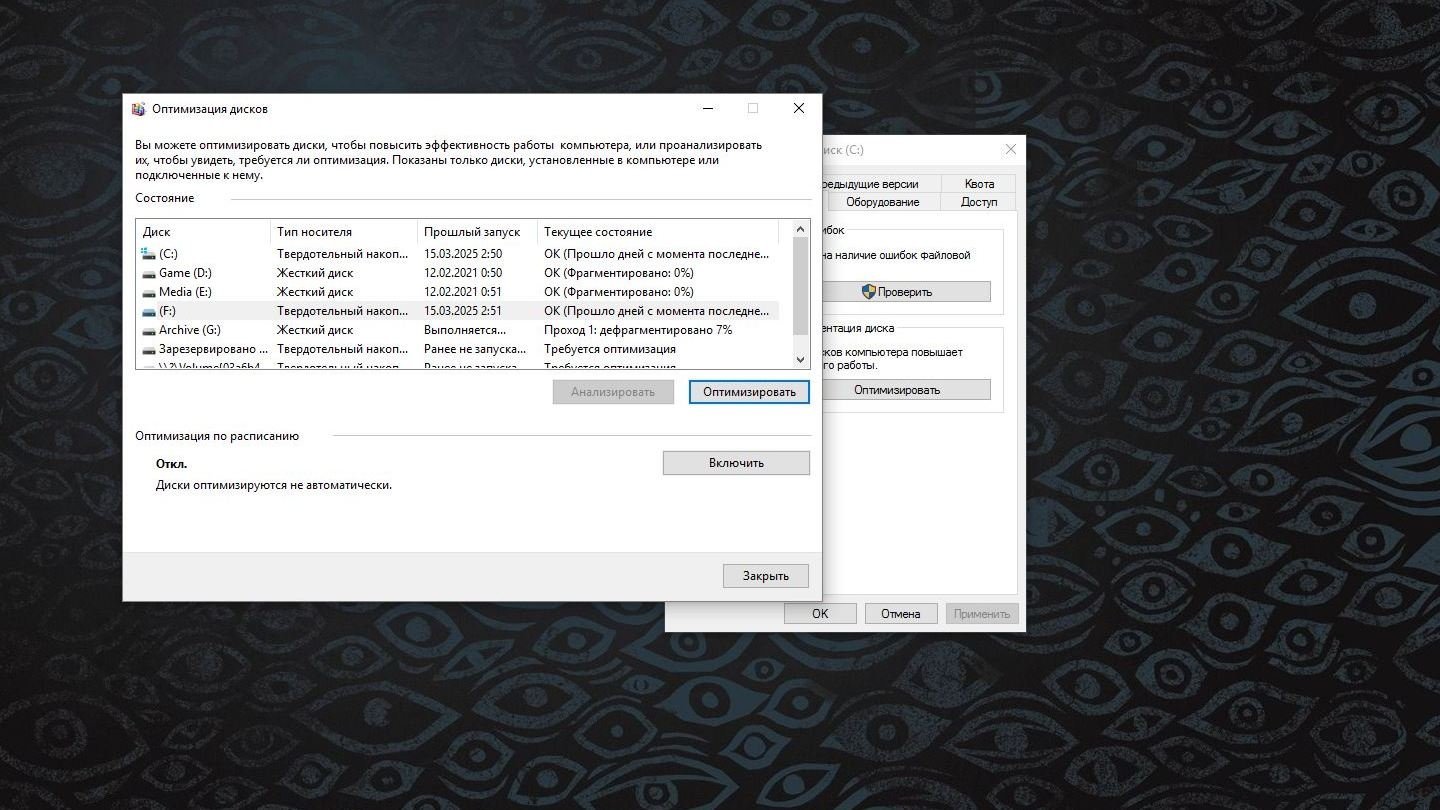Select the Archive (G:) drive icon

tap(149, 330)
